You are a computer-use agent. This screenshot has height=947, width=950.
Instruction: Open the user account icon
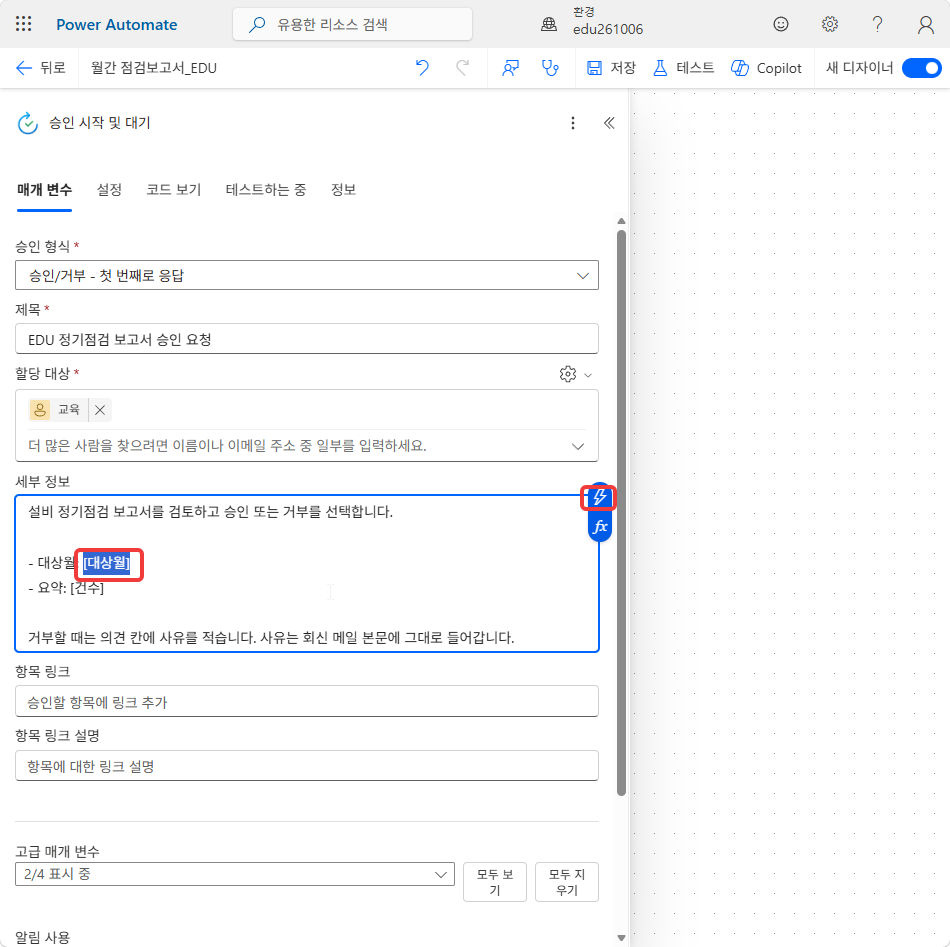click(925, 24)
